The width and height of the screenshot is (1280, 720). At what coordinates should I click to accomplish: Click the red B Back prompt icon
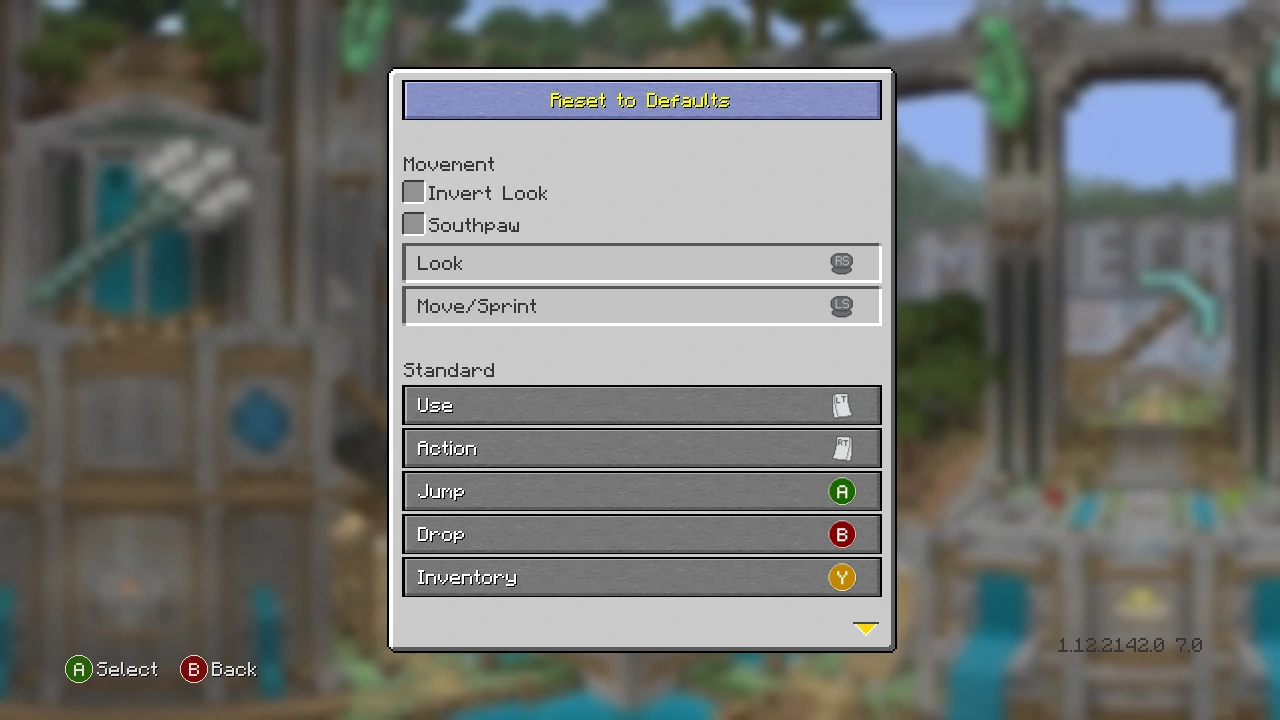coord(193,669)
